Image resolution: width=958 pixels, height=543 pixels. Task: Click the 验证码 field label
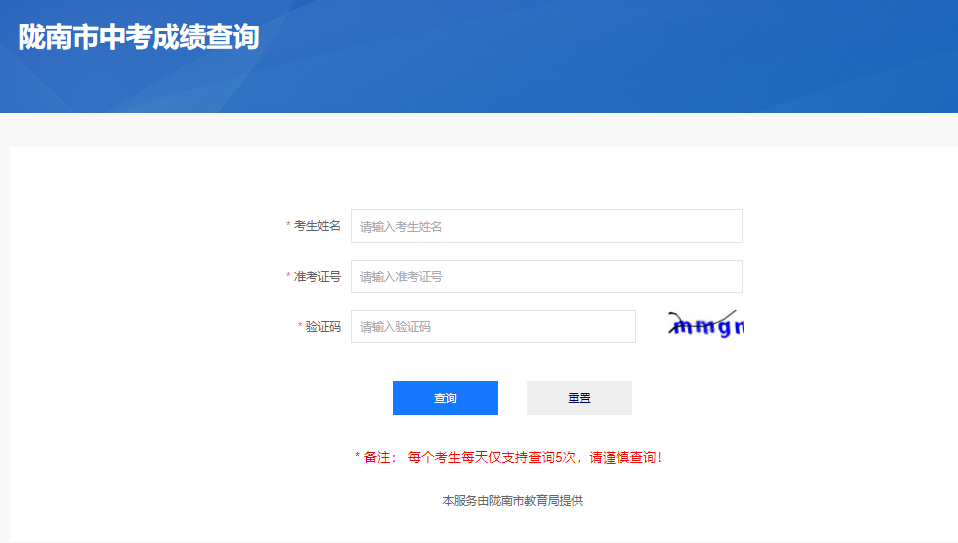pyautogui.click(x=323, y=327)
